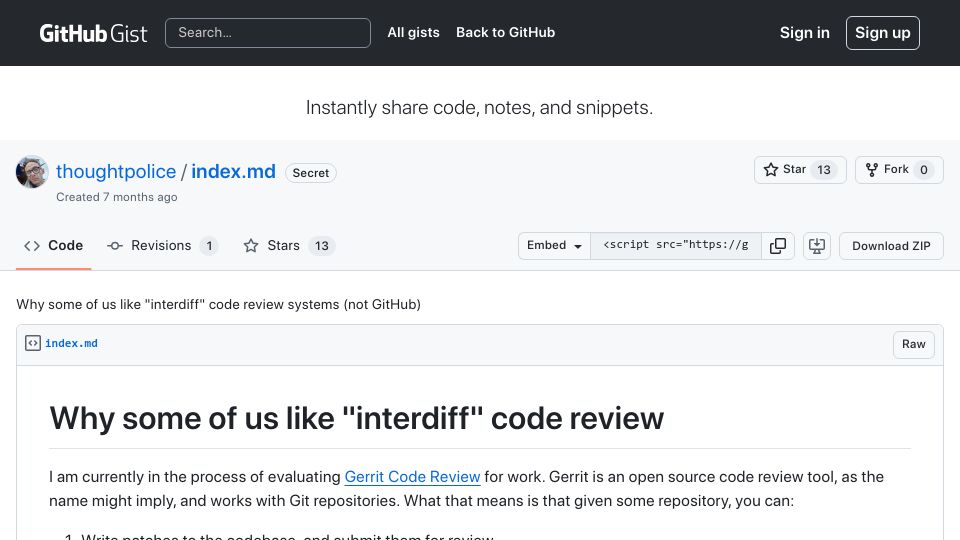The height and width of the screenshot is (540, 960).
Task: Expand the Embed dropdown
Action: click(554, 246)
